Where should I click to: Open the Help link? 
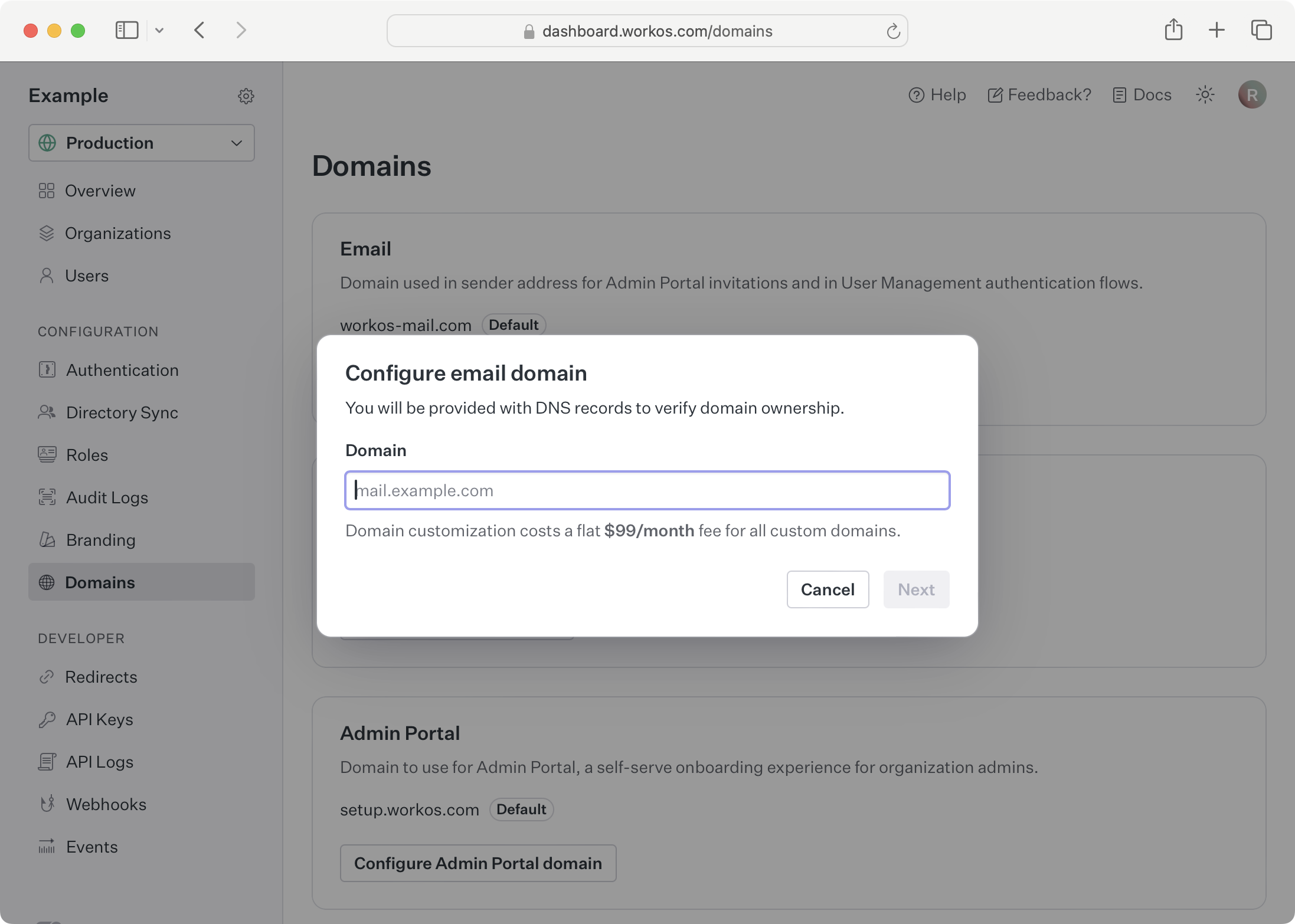(937, 95)
